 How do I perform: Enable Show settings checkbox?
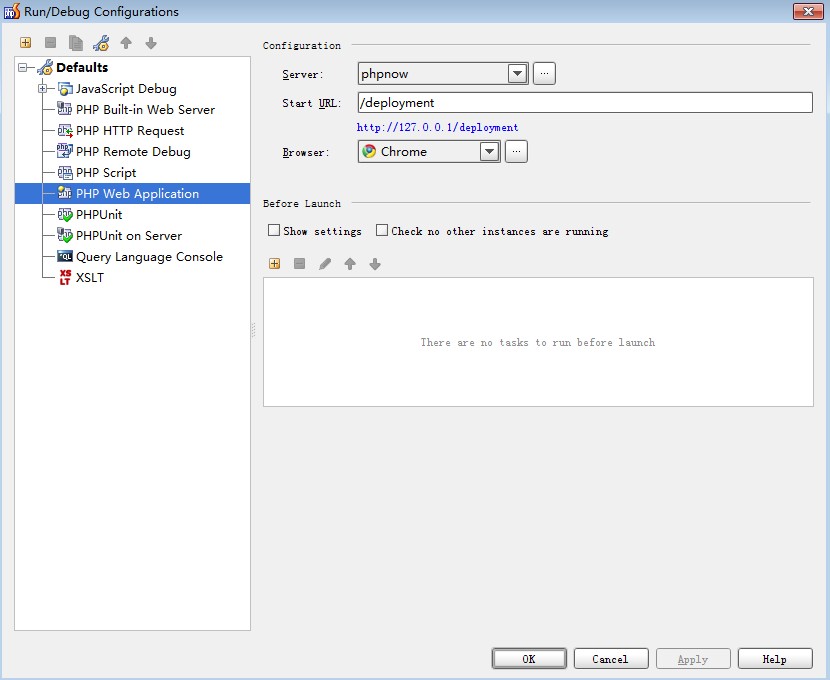tap(274, 230)
